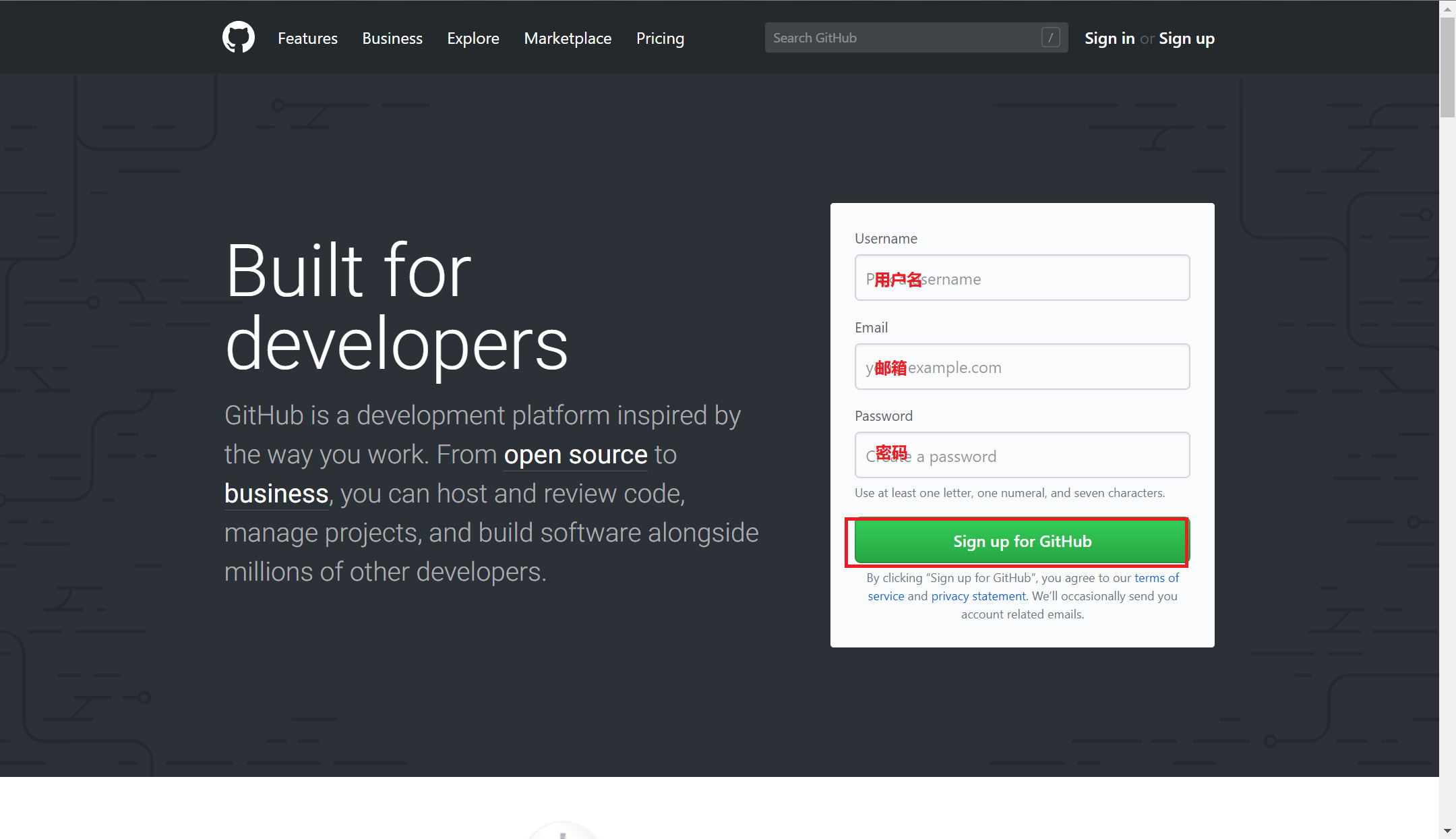Screen dimensions: 1456x839
Task: View the Pricing page
Action: (660, 38)
